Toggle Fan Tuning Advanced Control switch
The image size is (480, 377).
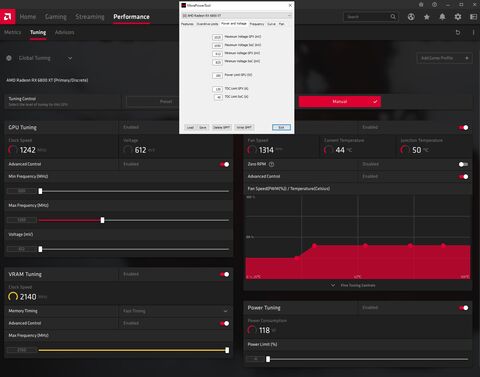click(463, 176)
